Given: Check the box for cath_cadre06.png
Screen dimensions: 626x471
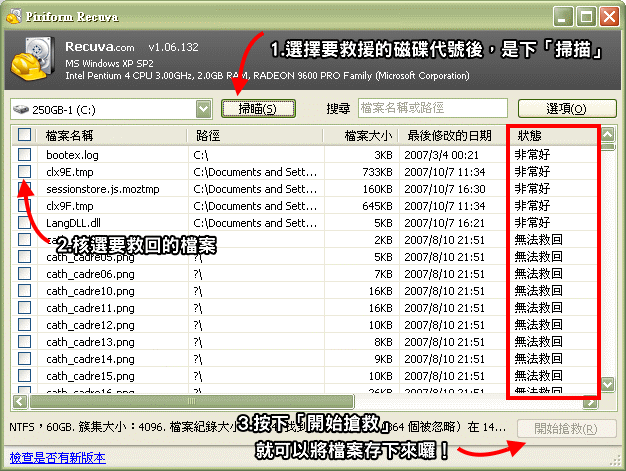Looking at the screenshot, I should (x=24, y=274).
